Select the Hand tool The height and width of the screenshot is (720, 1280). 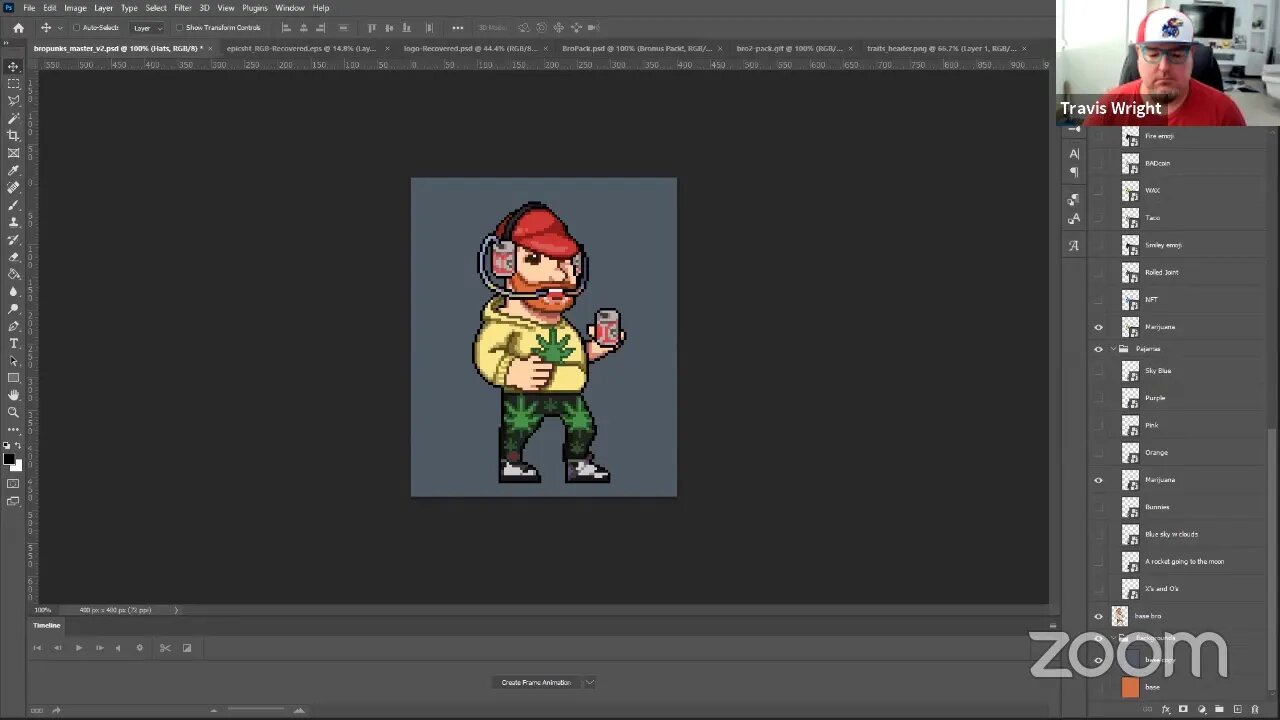pyautogui.click(x=13, y=395)
